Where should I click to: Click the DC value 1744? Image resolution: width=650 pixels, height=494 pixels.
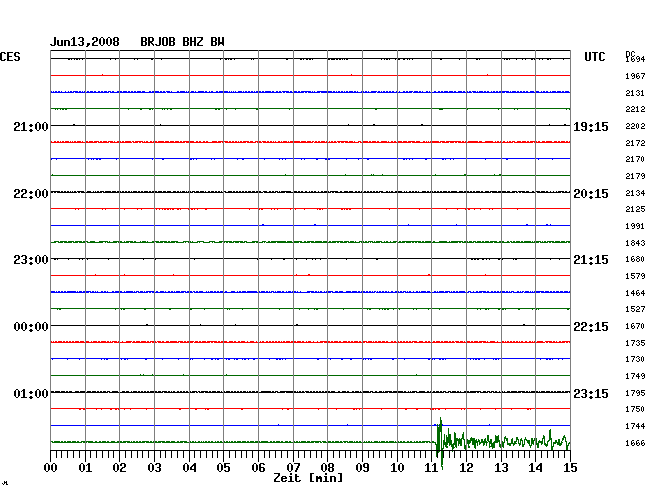pyautogui.click(x=635, y=426)
